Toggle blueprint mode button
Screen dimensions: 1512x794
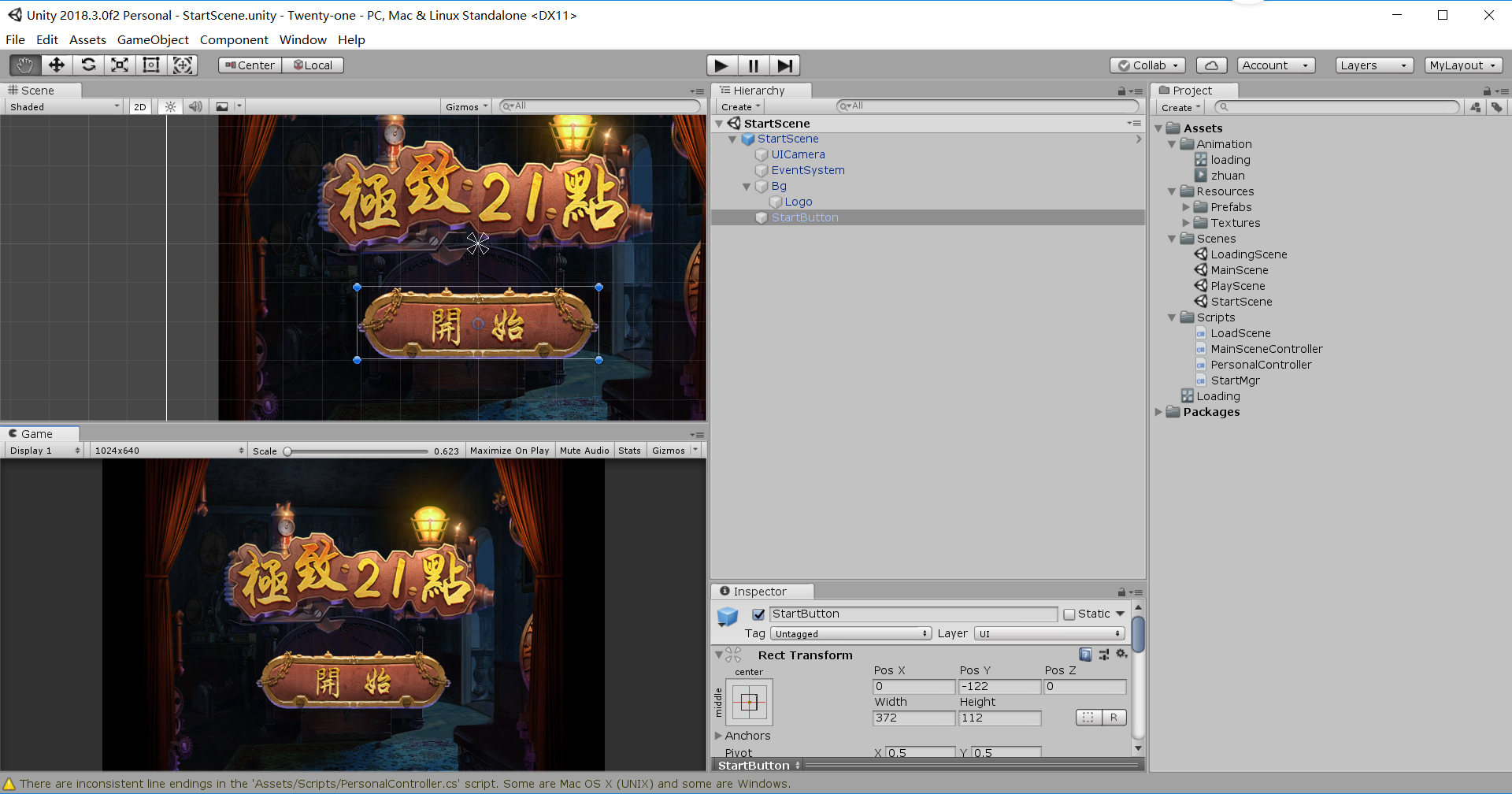(1088, 718)
